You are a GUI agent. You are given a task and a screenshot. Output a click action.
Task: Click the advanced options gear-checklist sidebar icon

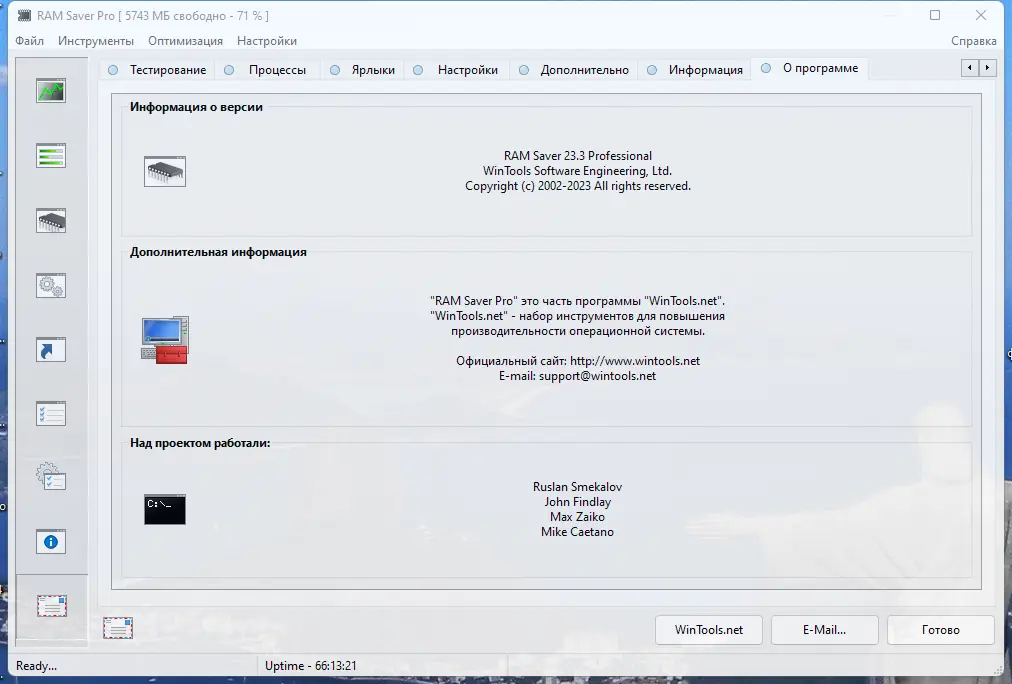[50, 477]
